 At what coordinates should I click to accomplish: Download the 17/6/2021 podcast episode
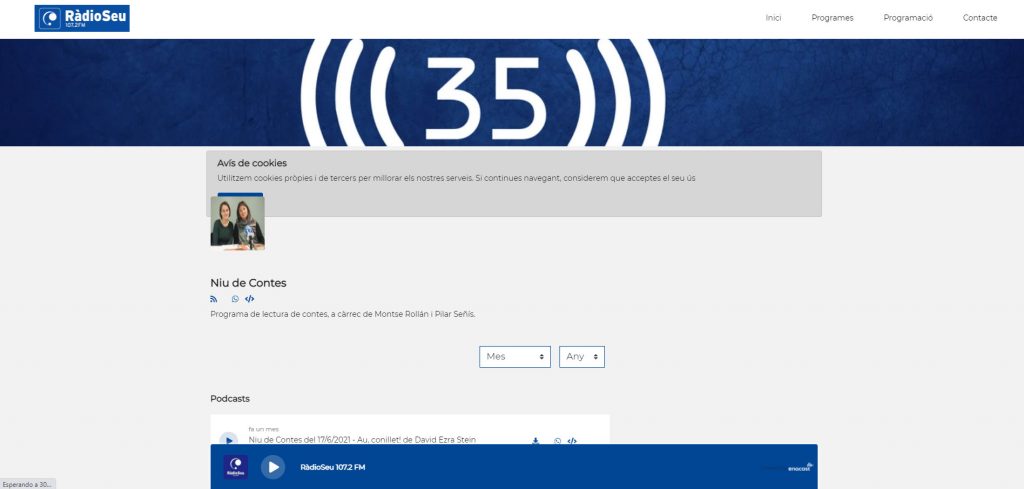point(536,441)
